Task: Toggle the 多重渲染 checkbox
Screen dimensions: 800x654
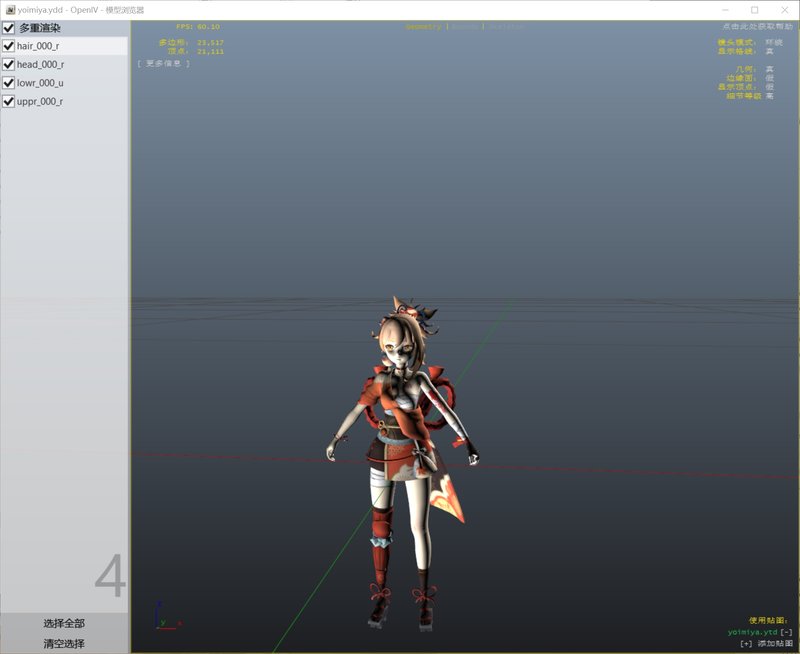Action: click(8, 28)
